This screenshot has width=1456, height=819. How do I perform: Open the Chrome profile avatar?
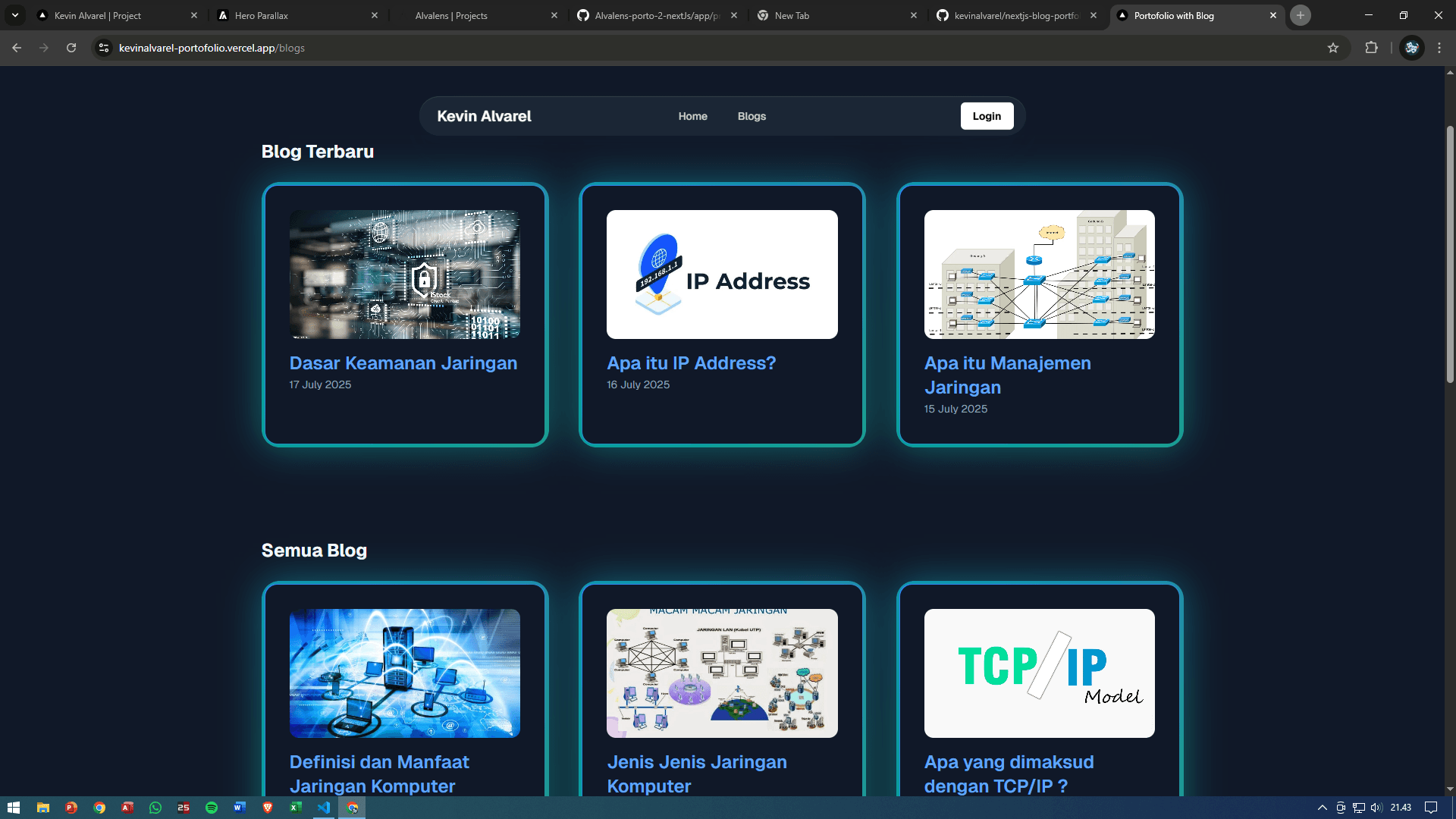1411,48
